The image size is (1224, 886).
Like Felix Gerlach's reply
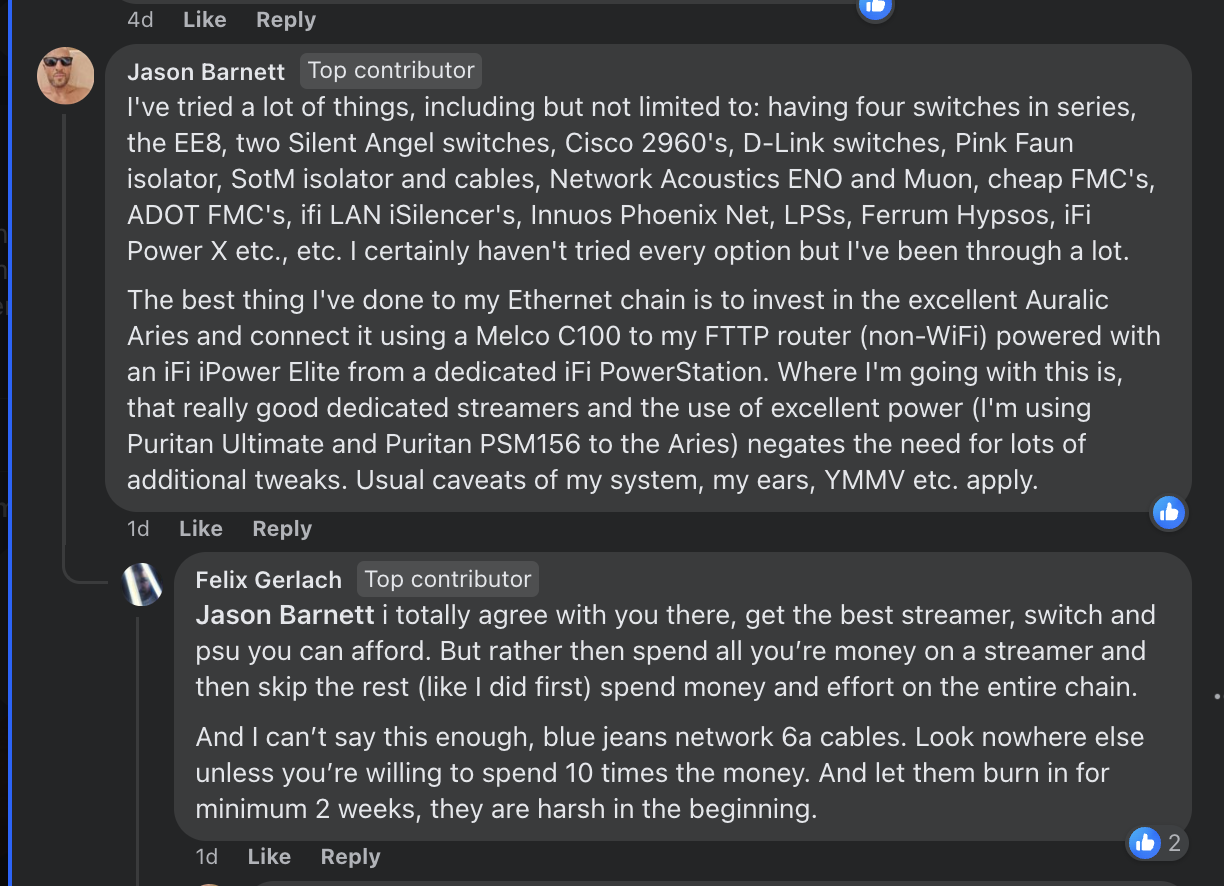click(269, 857)
